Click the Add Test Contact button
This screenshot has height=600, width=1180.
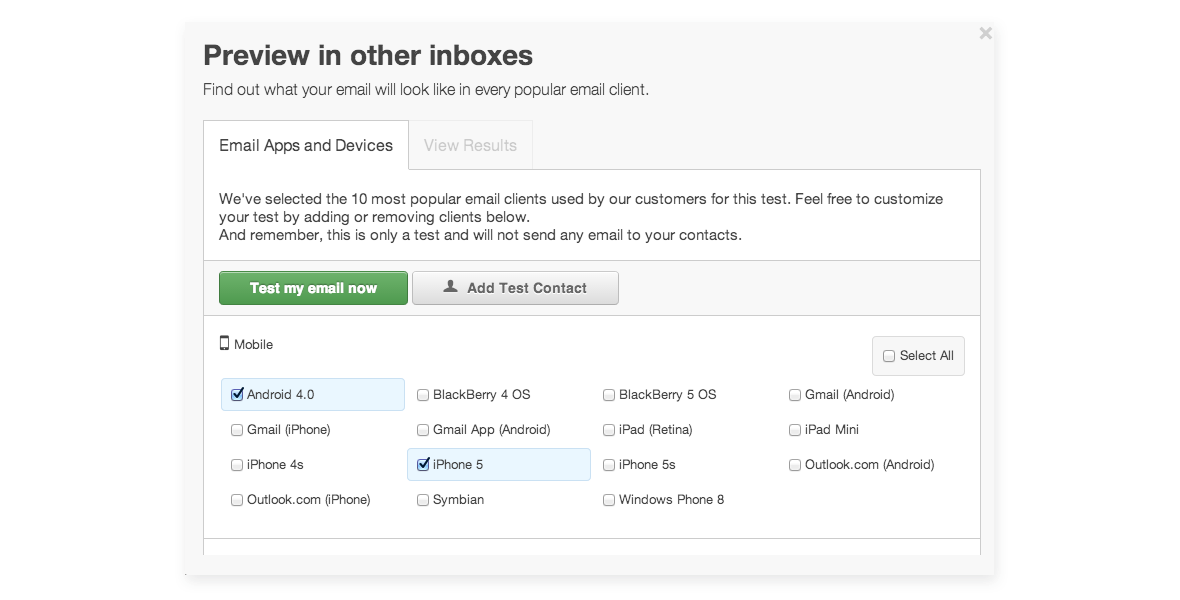(x=515, y=288)
